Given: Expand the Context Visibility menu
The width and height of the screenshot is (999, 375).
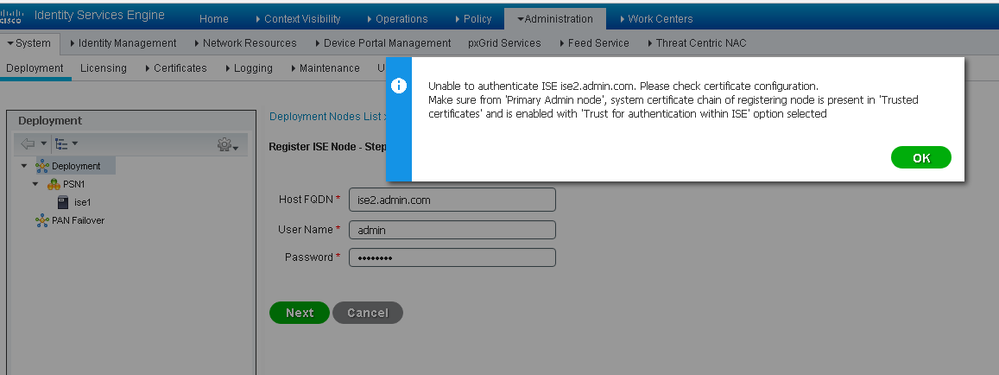Looking at the screenshot, I should click(x=298, y=19).
